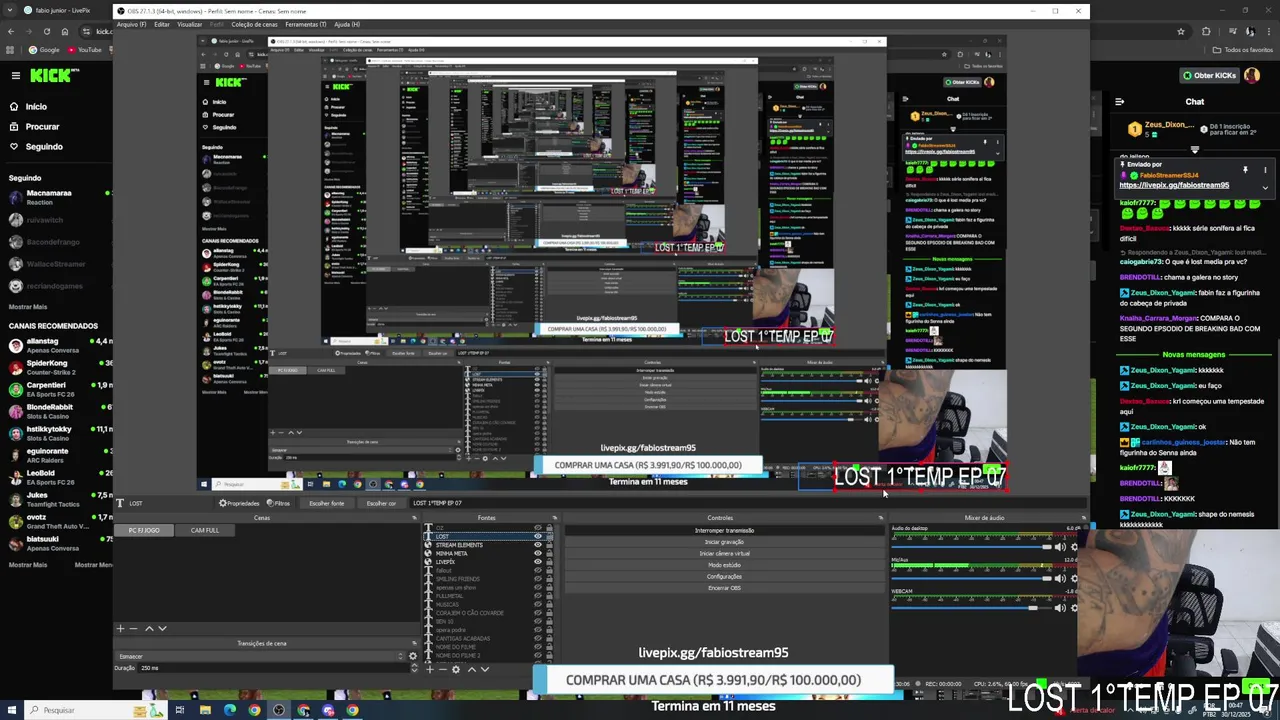Move scene up with arrow icon
1280x720 pixels.
pyautogui.click(x=149, y=628)
